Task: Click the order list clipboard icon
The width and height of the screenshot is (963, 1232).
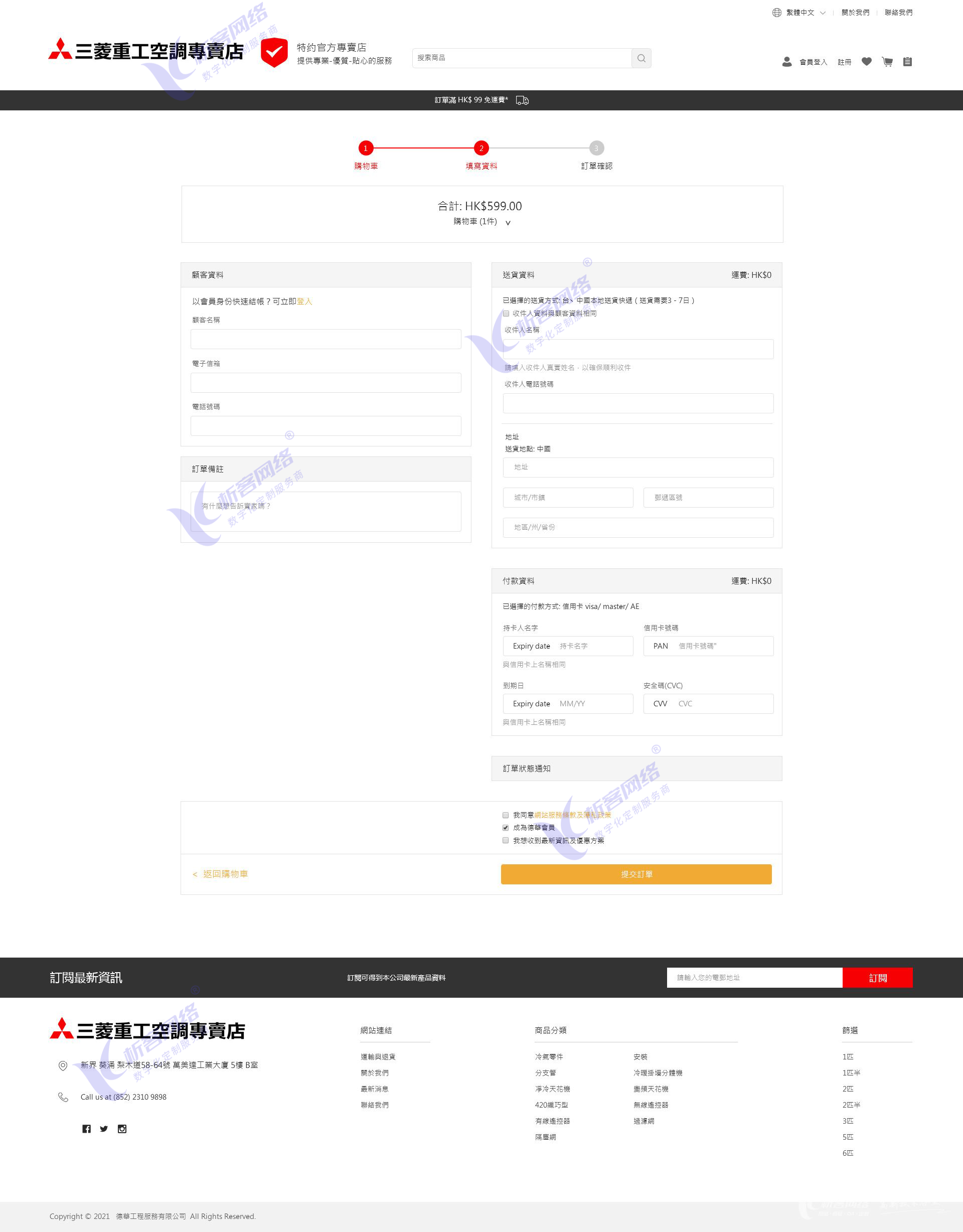Action: click(907, 62)
